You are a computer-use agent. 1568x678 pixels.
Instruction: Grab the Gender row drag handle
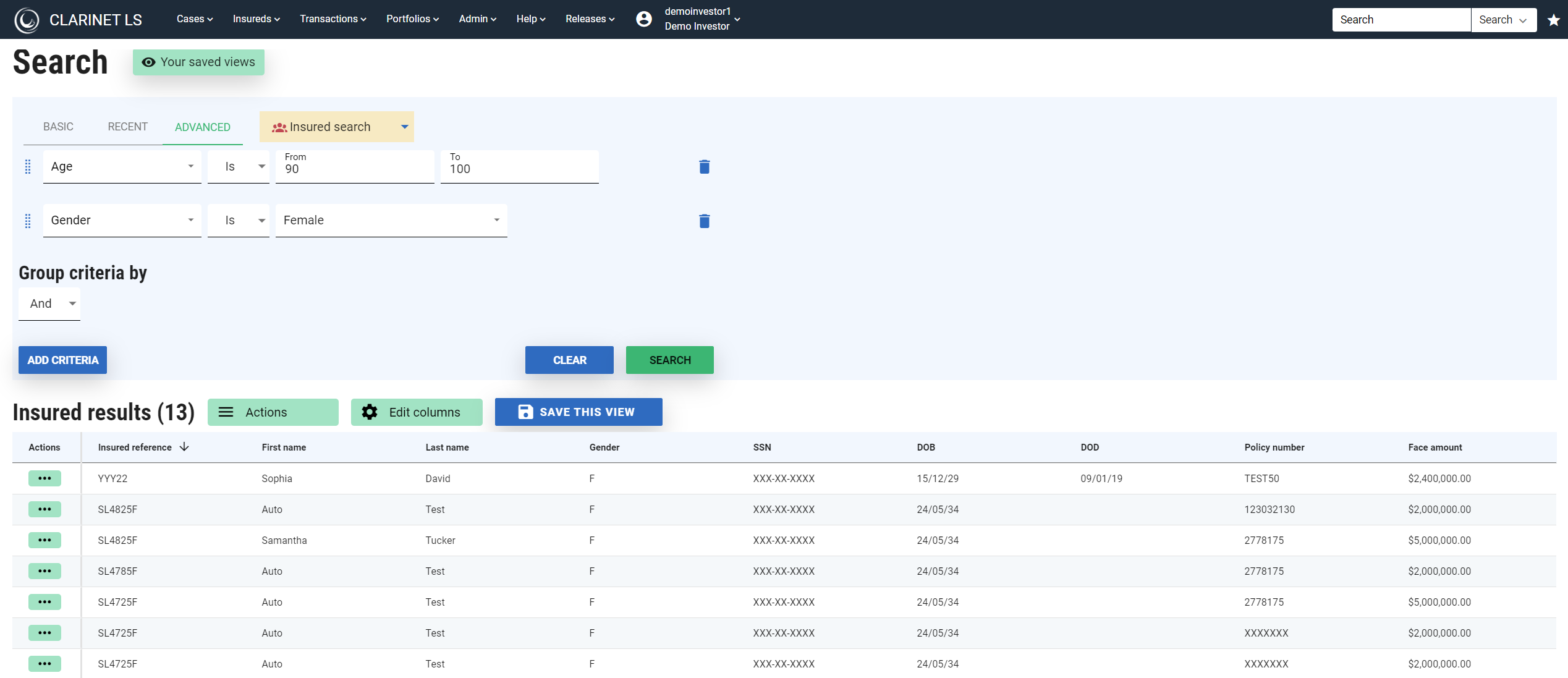(x=28, y=221)
